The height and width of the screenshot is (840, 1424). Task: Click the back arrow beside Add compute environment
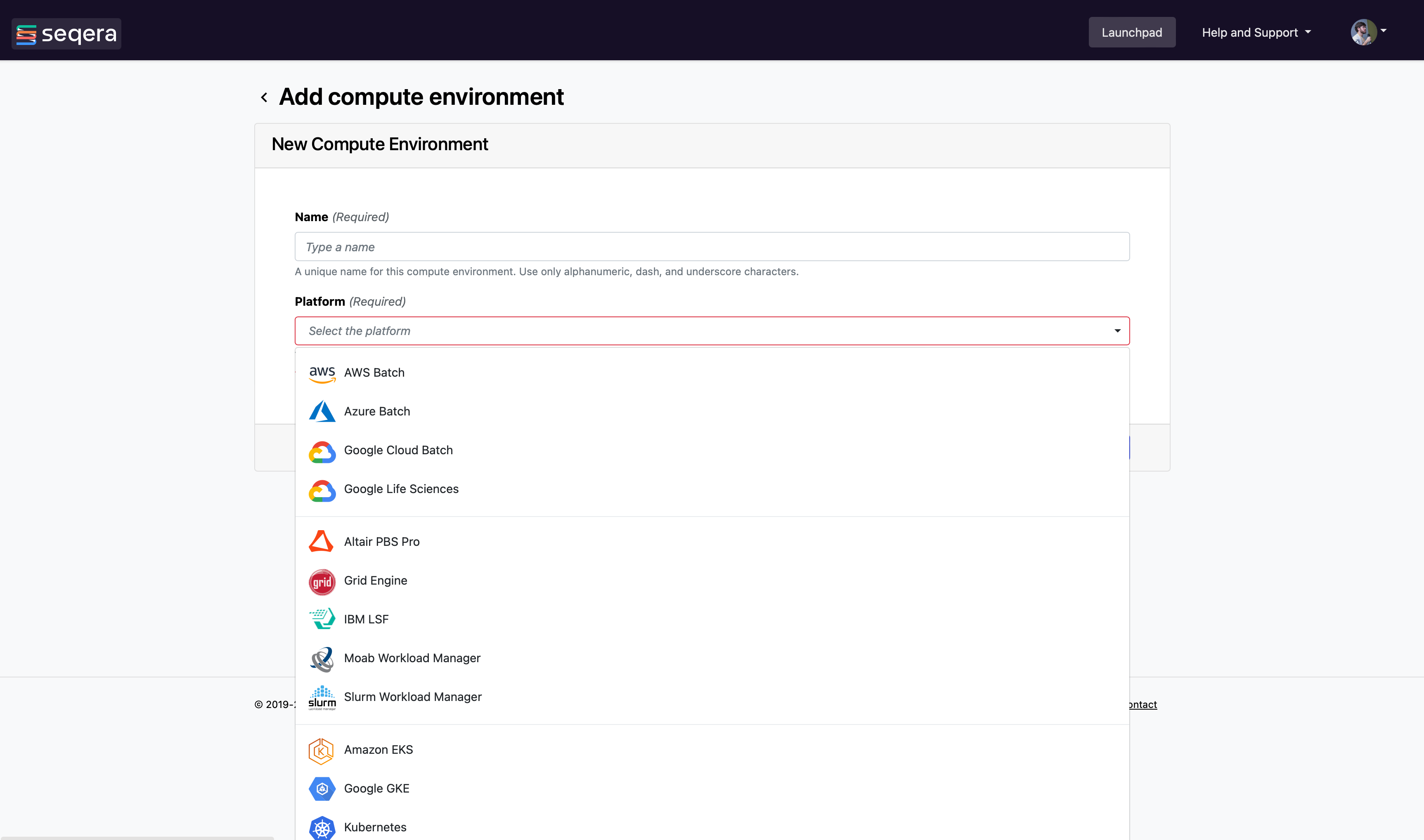coord(264,97)
